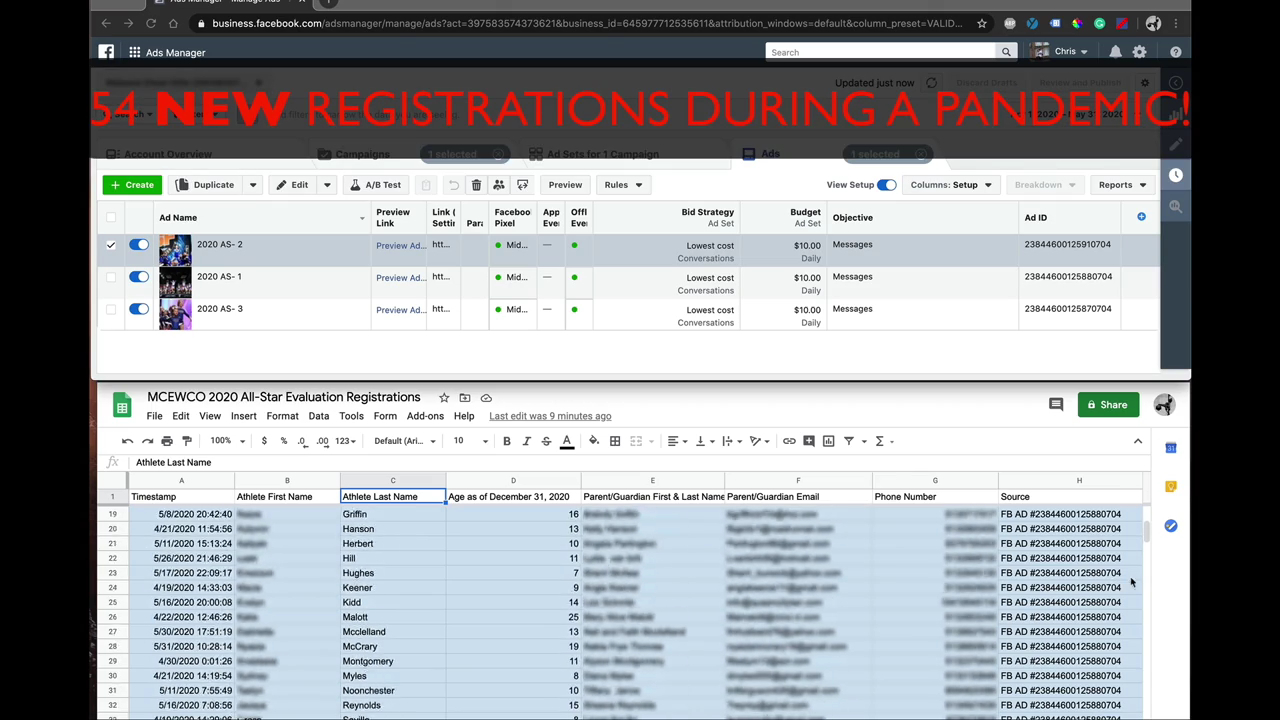This screenshot has height=720, width=1280.
Task: Click the insert comment icon in toolbar
Action: (809, 441)
